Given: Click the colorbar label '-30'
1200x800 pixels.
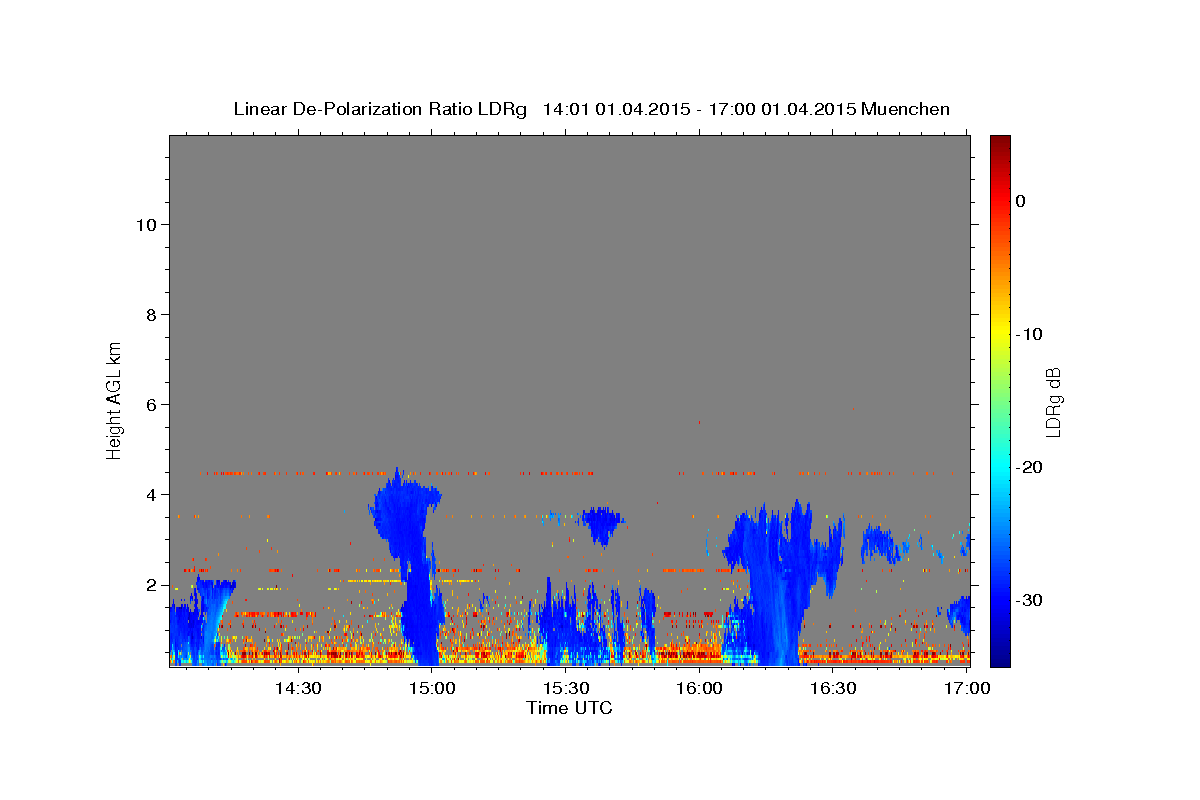Looking at the screenshot, I should pyautogui.click(x=1029, y=600).
